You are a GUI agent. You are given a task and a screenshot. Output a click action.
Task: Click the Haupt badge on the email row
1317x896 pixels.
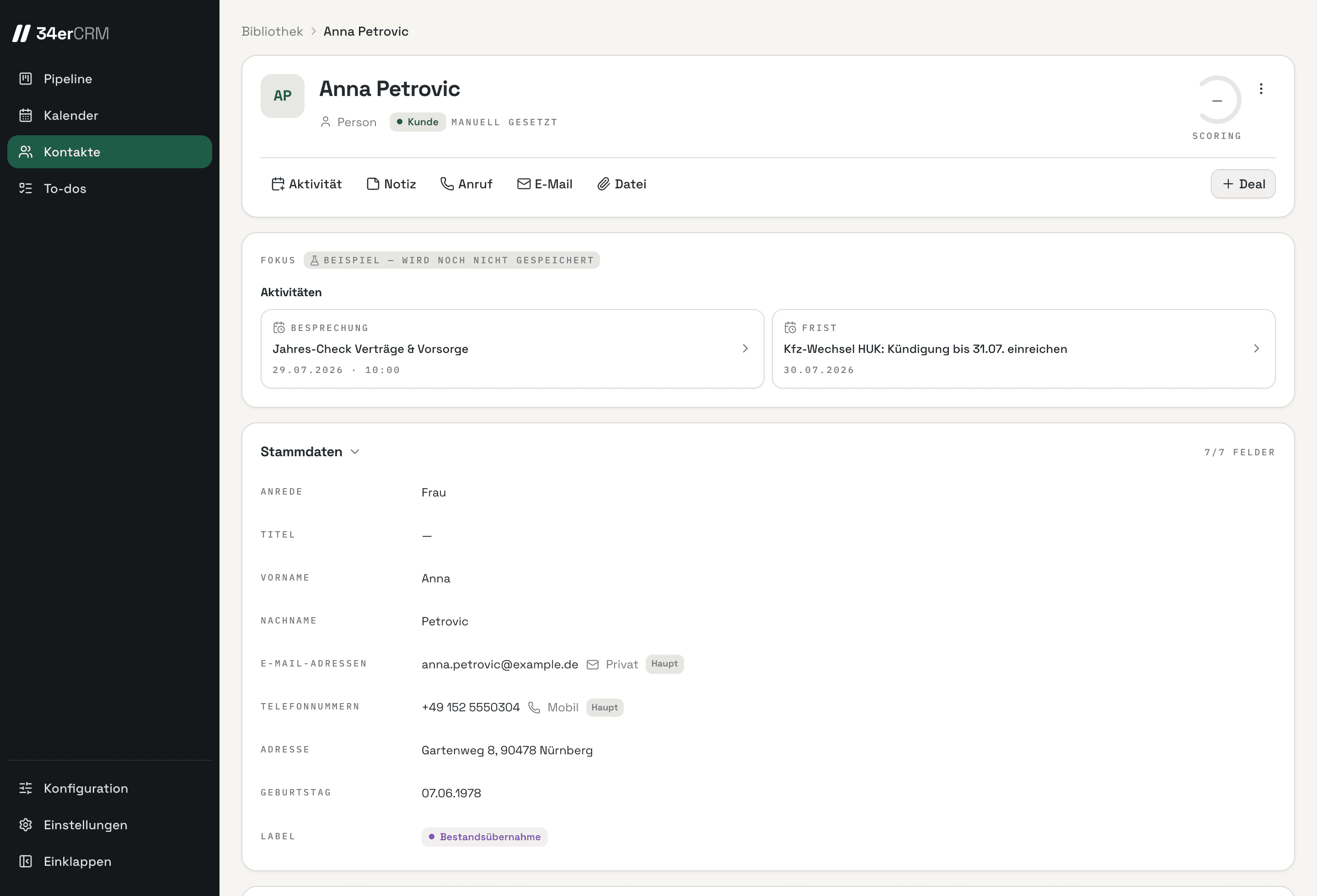(664, 664)
